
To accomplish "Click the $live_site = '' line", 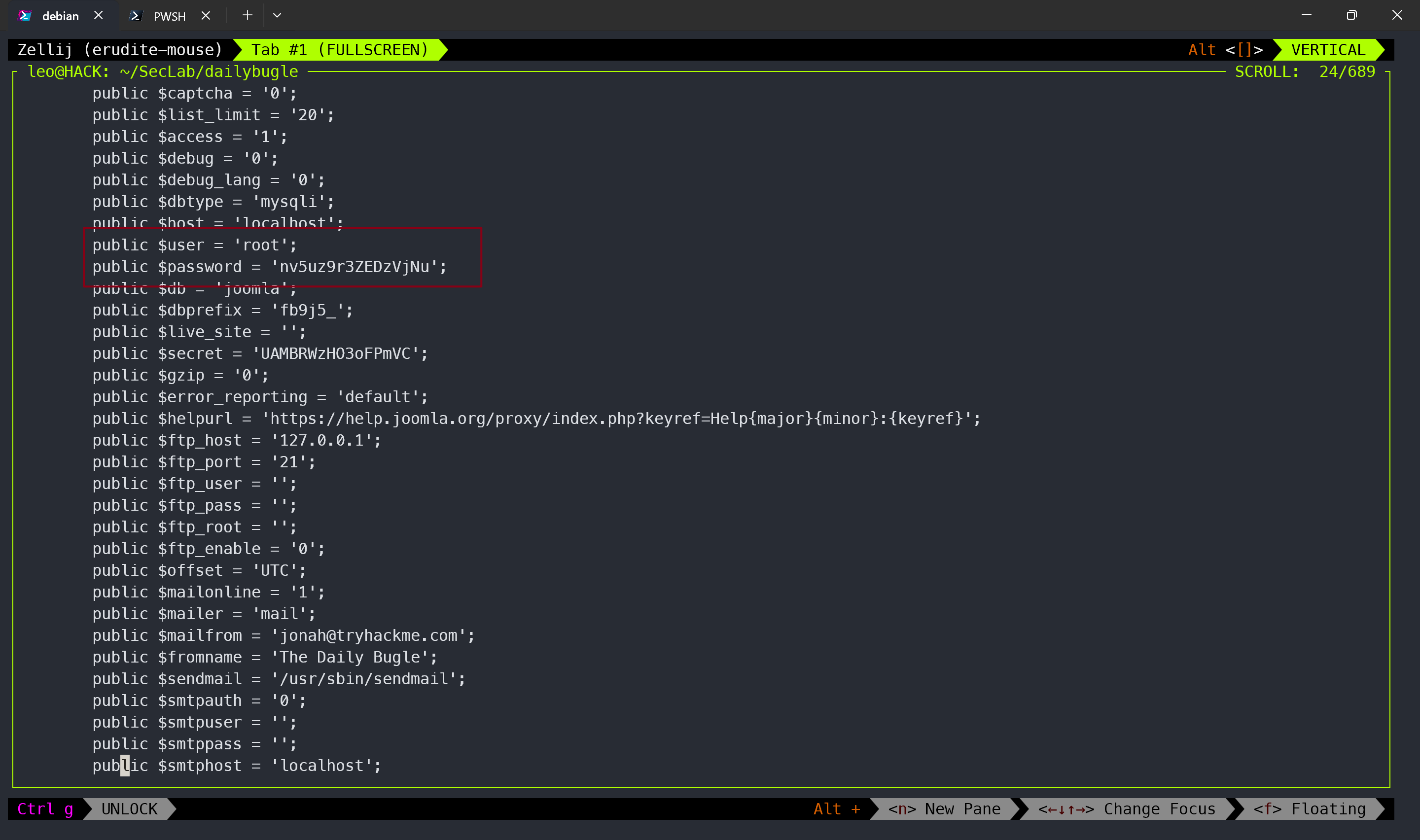I will pos(199,332).
